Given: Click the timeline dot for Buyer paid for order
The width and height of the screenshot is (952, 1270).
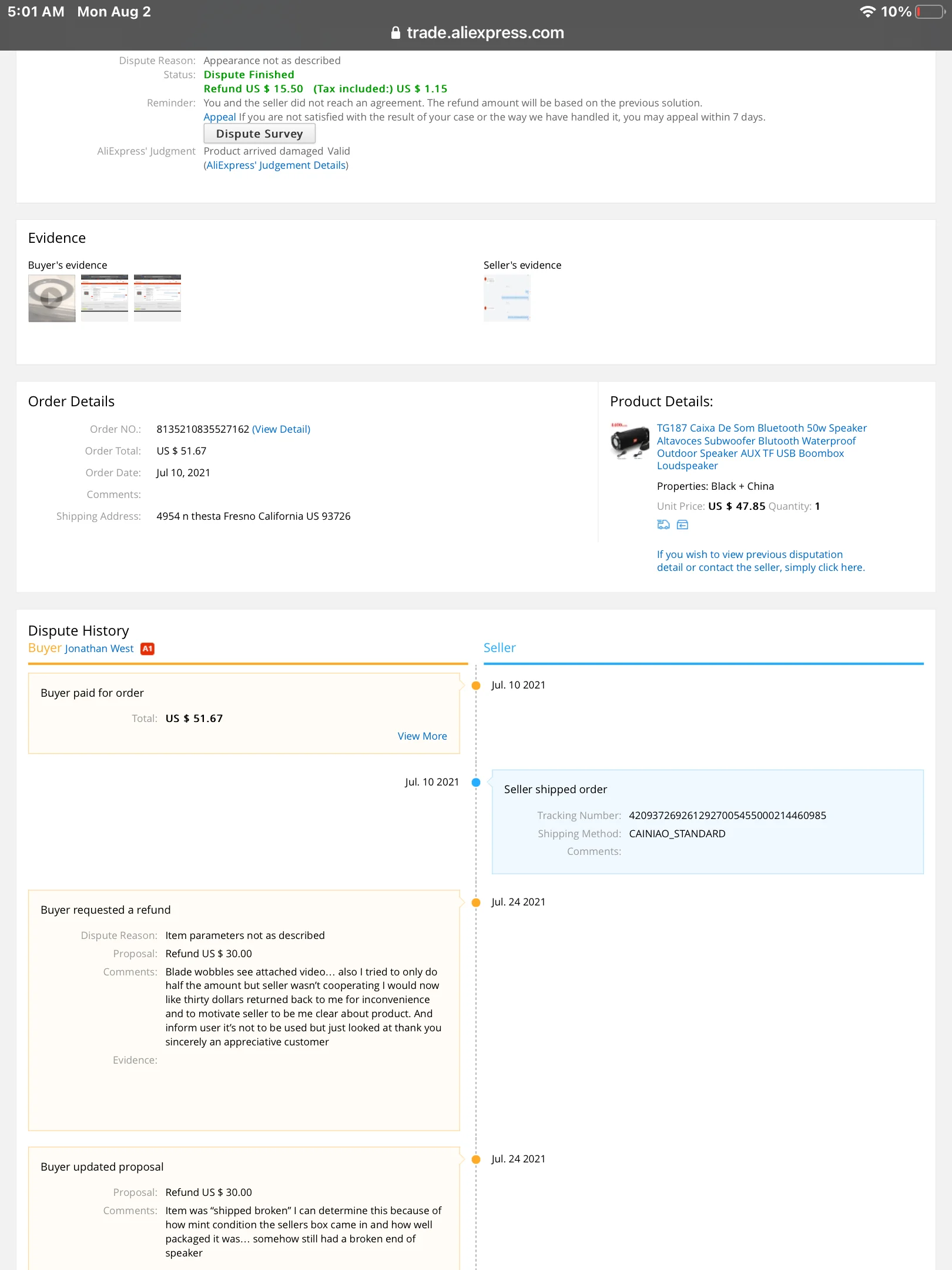Looking at the screenshot, I should (476, 686).
